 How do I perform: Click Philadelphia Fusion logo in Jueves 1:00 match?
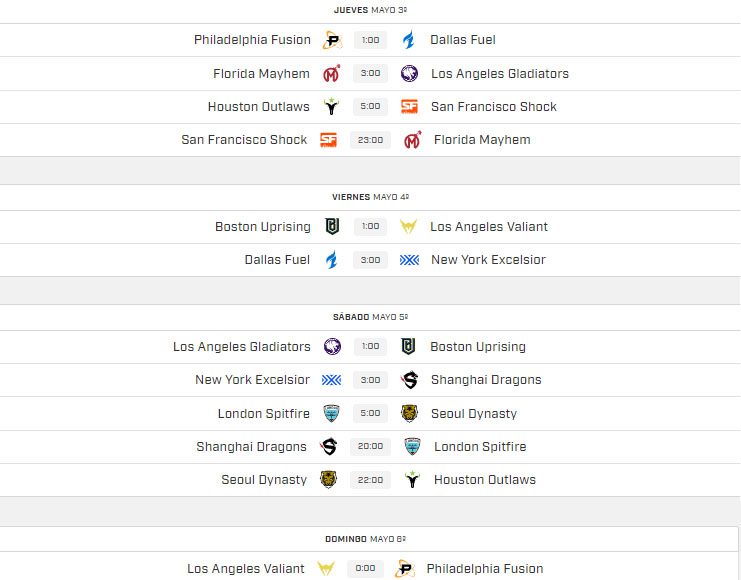pyautogui.click(x=332, y=40)
